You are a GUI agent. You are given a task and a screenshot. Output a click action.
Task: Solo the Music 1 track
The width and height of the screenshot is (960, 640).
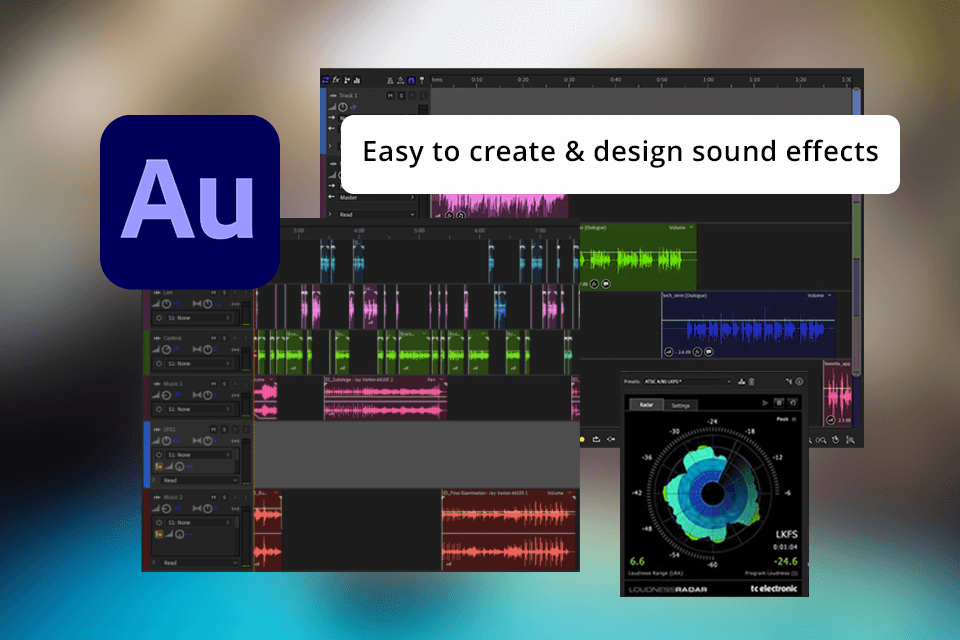click(224, 384)
